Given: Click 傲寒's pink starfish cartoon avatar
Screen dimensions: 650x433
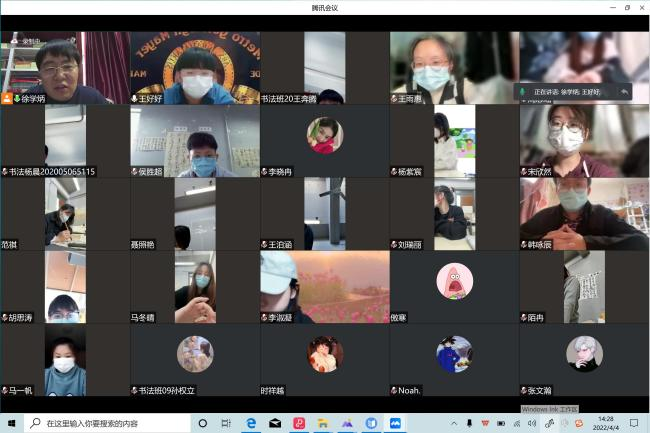Looking at the screenshot, I should click(x=454, y=281).
